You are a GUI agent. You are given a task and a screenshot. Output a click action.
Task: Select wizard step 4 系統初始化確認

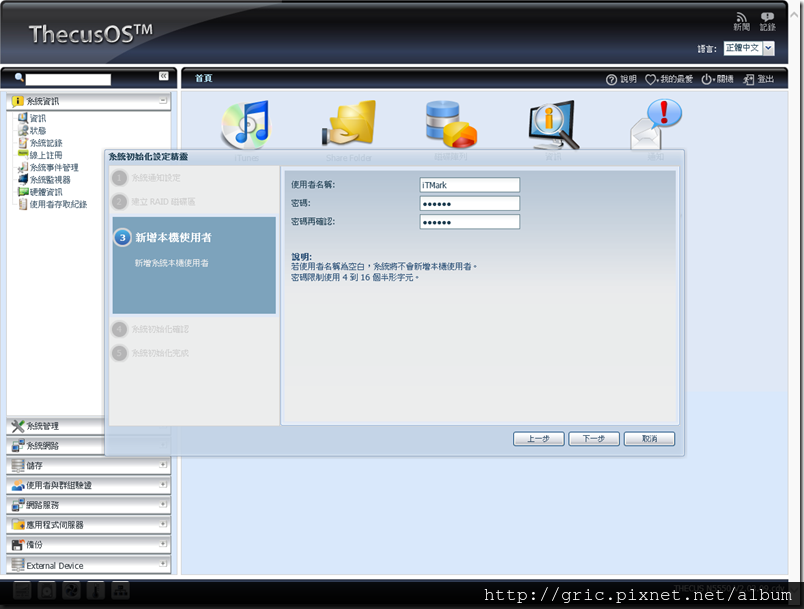tap(150, 329)
